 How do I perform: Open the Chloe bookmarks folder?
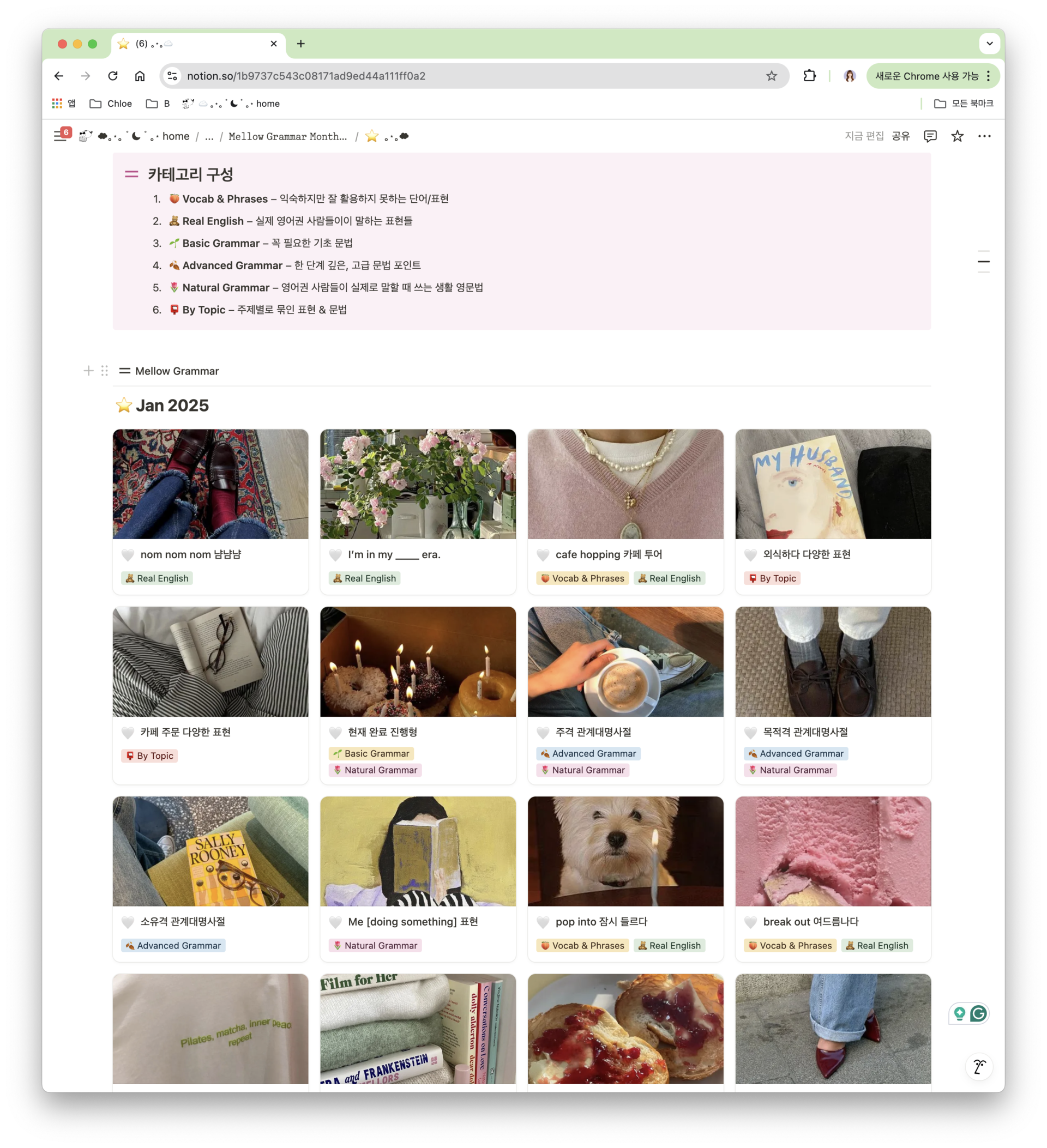coord(111,104)
